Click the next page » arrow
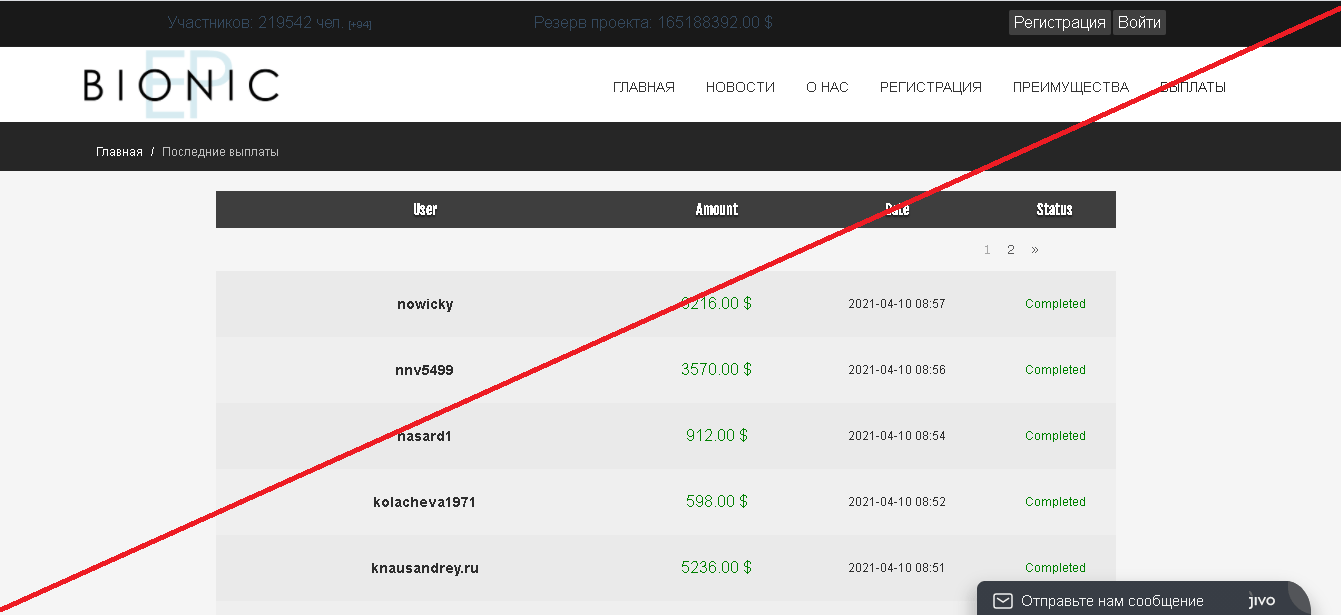1341x615 pixels. (1034, 250)
